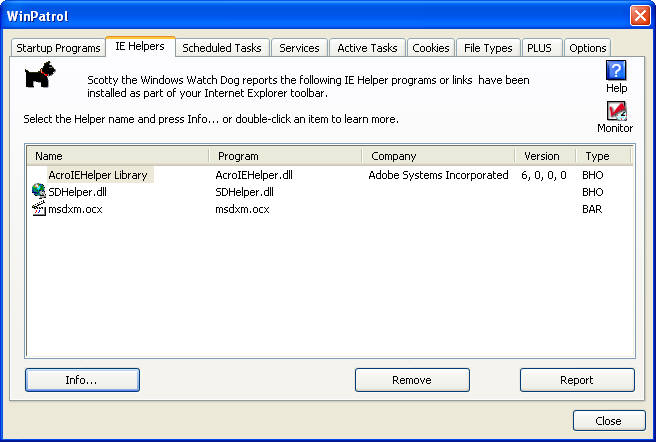The width and height of the screenshot is (656, 442).
Task: Go to the Active Tasks tab
Action: tap(367, 48)
